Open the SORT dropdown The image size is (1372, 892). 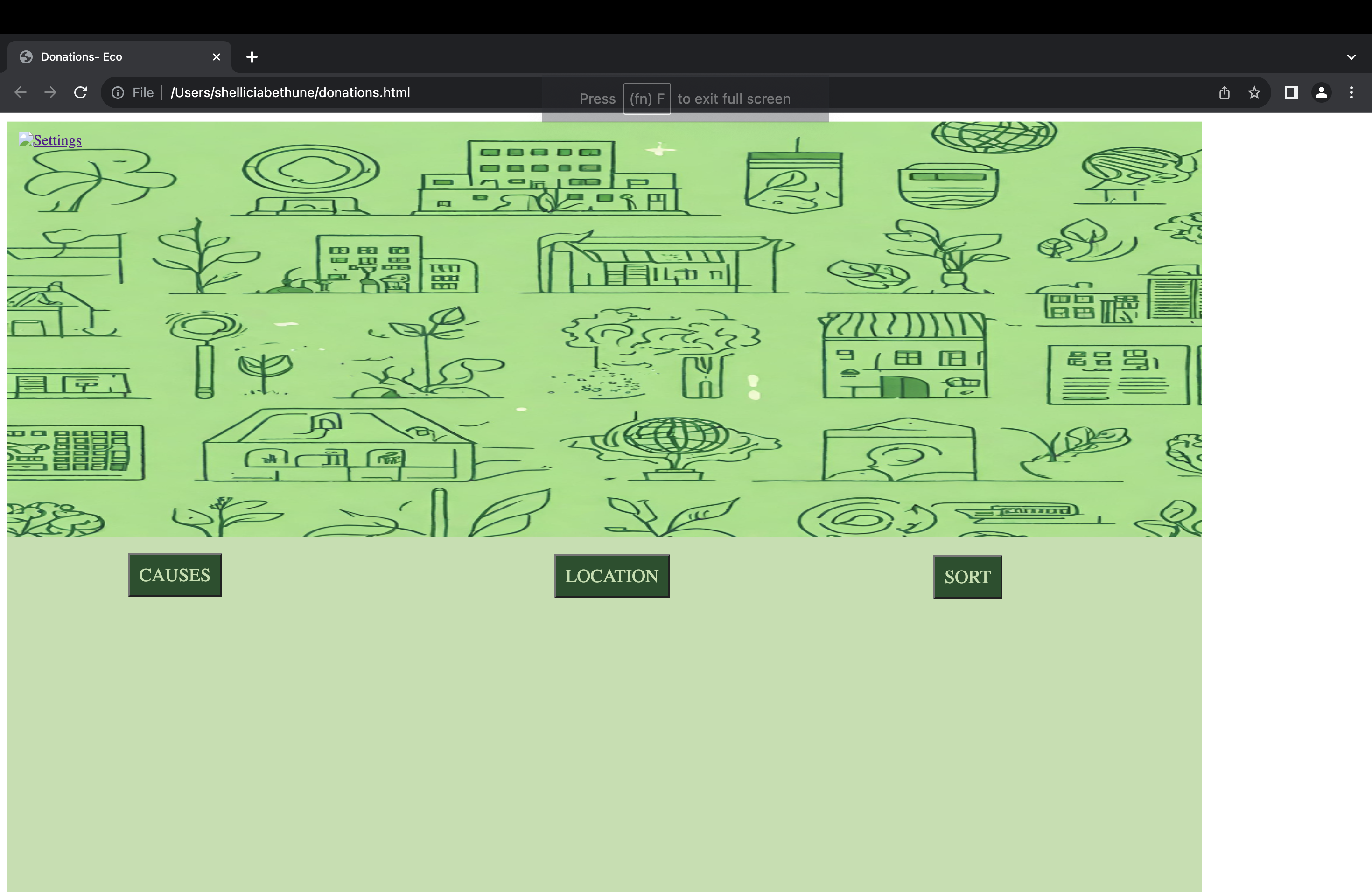coord(967,577)
